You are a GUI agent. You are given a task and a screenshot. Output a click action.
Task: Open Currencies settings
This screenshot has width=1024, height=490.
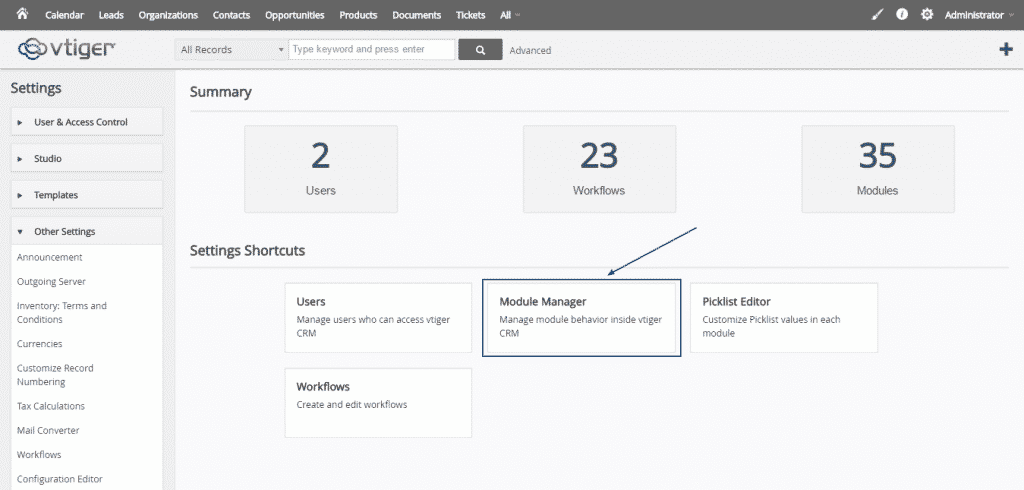(39, 344)
